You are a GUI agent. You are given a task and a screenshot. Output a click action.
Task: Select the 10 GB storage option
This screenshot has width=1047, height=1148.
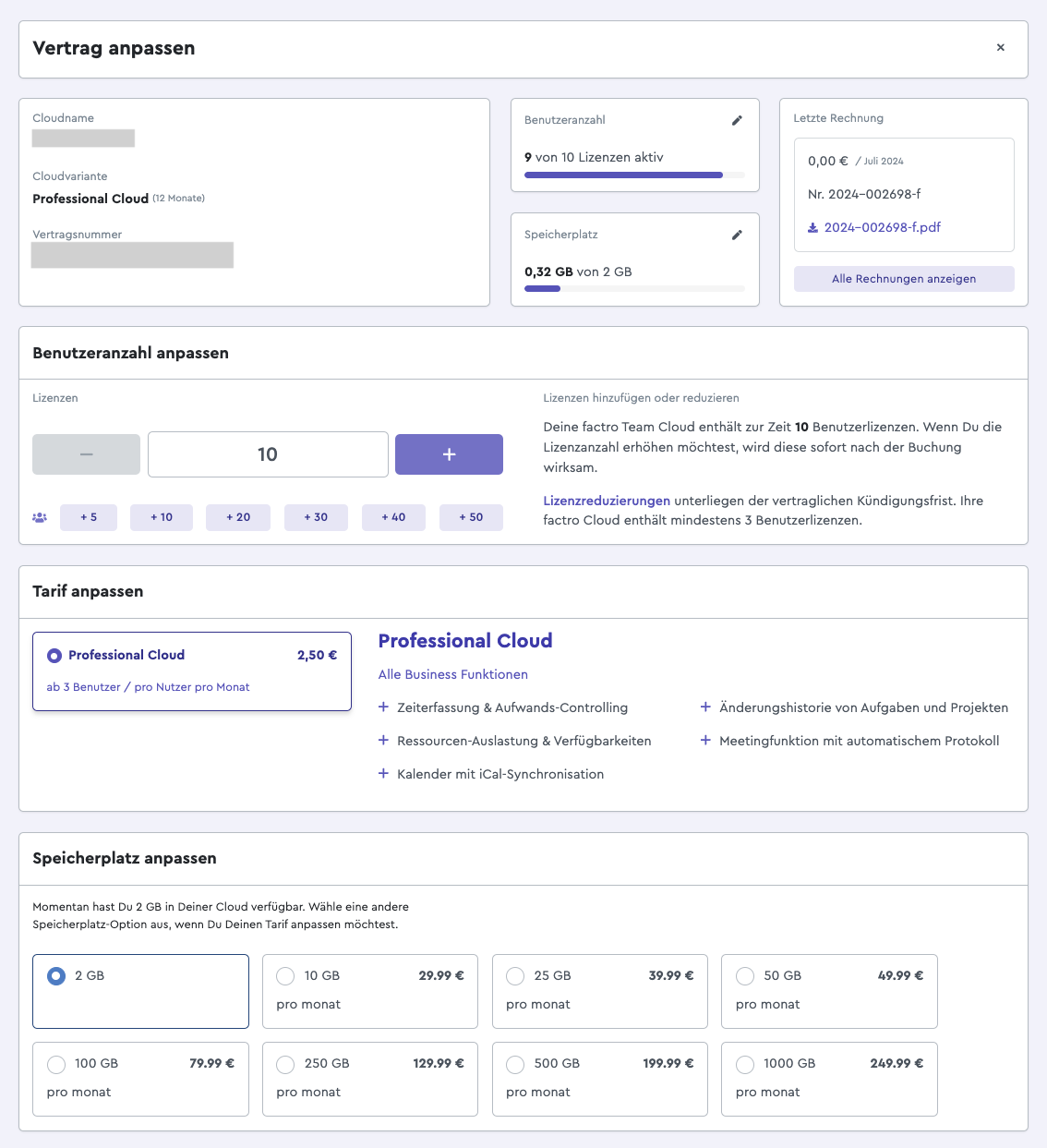pyautogui.click(x=370, y=991)
